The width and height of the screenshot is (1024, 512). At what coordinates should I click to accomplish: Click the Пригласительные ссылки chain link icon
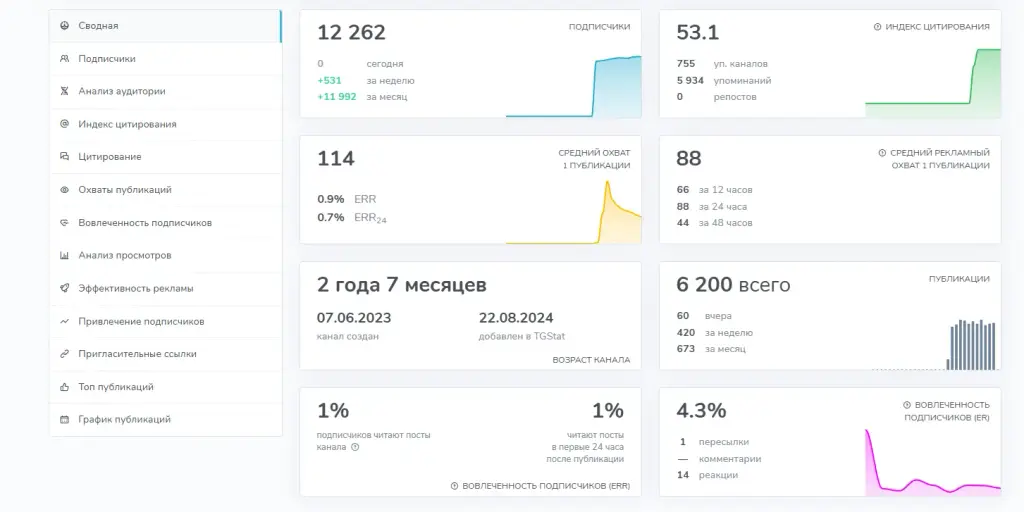(x=64, y=354)
